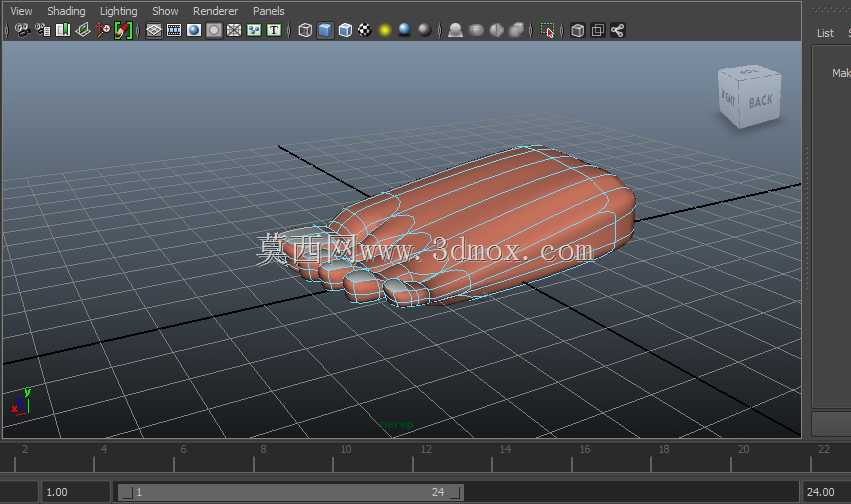Open the List menu in side panel
This screenshot has width=851, height=504.
point(825,33)
